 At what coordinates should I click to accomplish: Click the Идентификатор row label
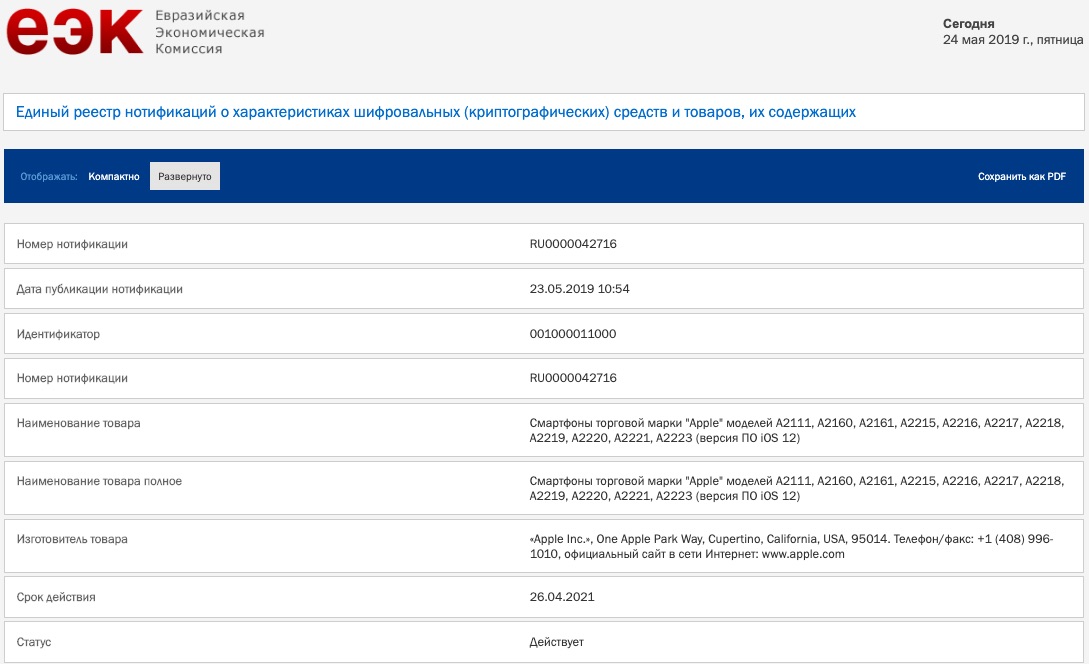coord(58,334)
